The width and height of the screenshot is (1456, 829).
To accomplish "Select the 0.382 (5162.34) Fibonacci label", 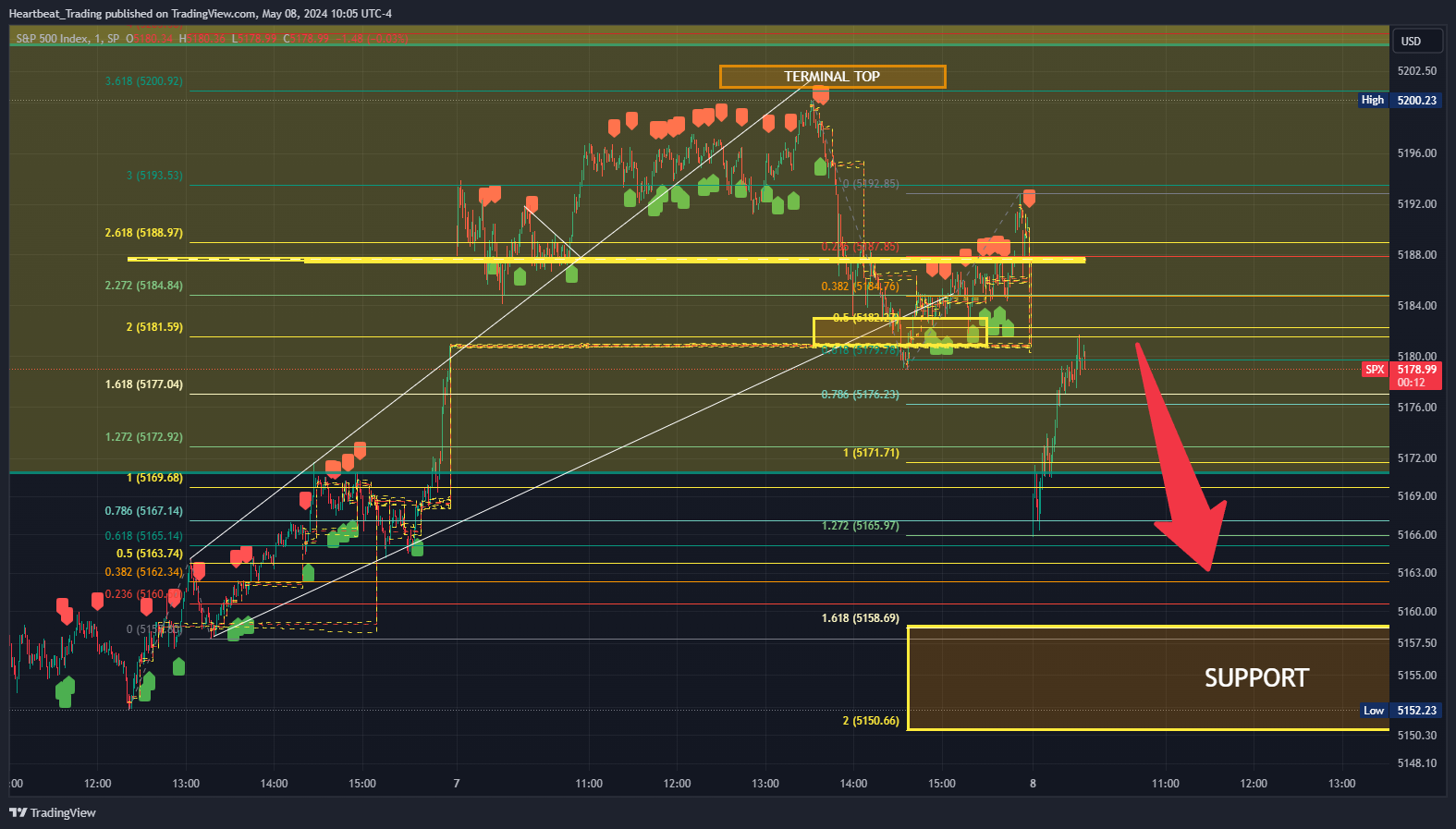I will point(144,572).
